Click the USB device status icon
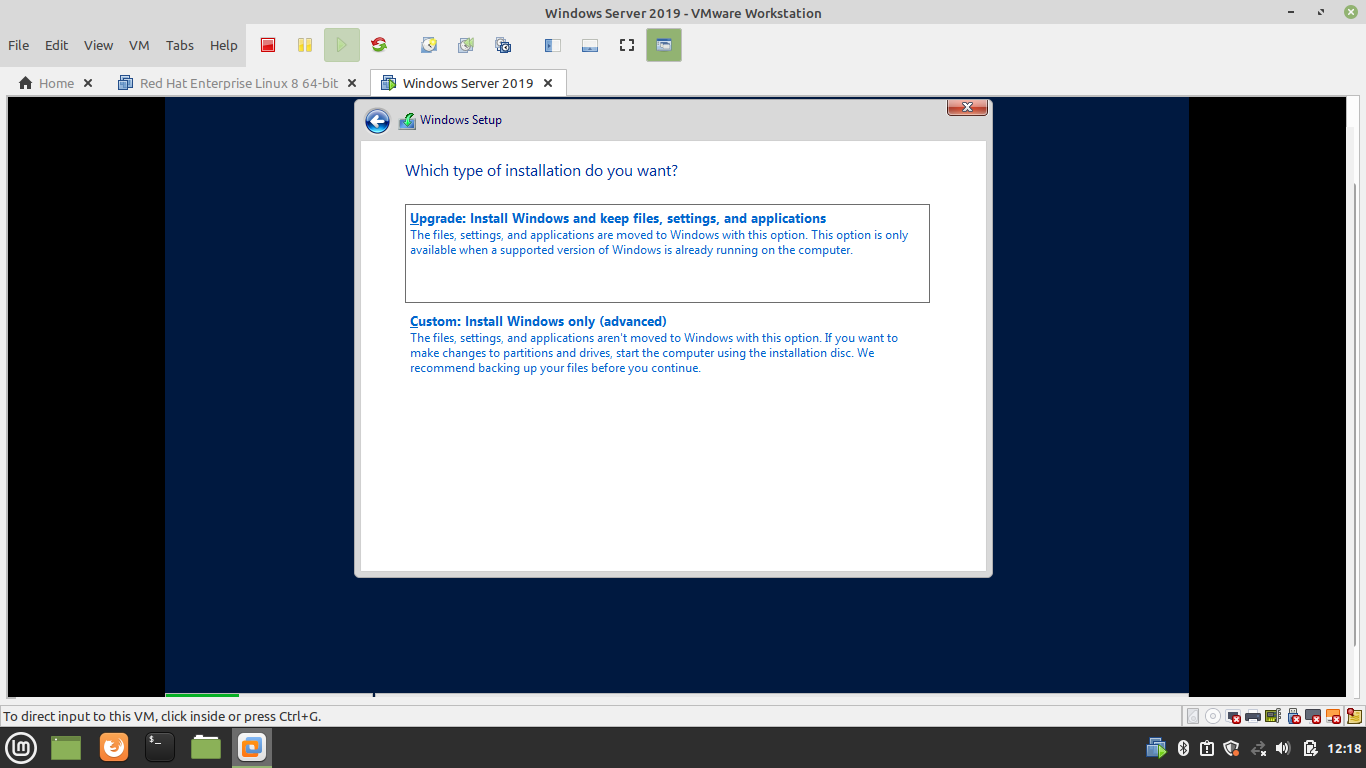 [x=1294, y=716]
